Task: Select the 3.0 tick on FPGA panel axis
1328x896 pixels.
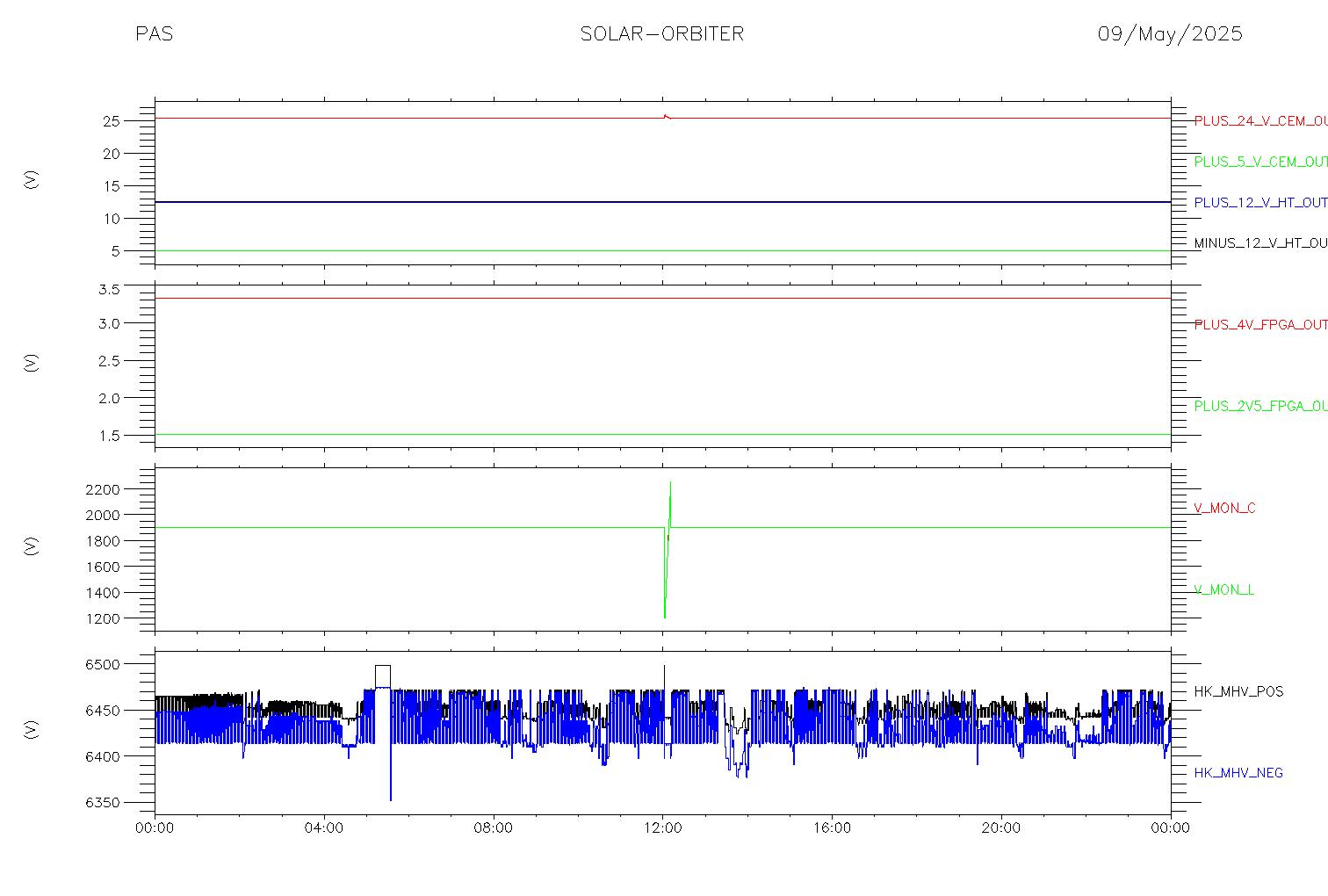Action: click(109, 323)
